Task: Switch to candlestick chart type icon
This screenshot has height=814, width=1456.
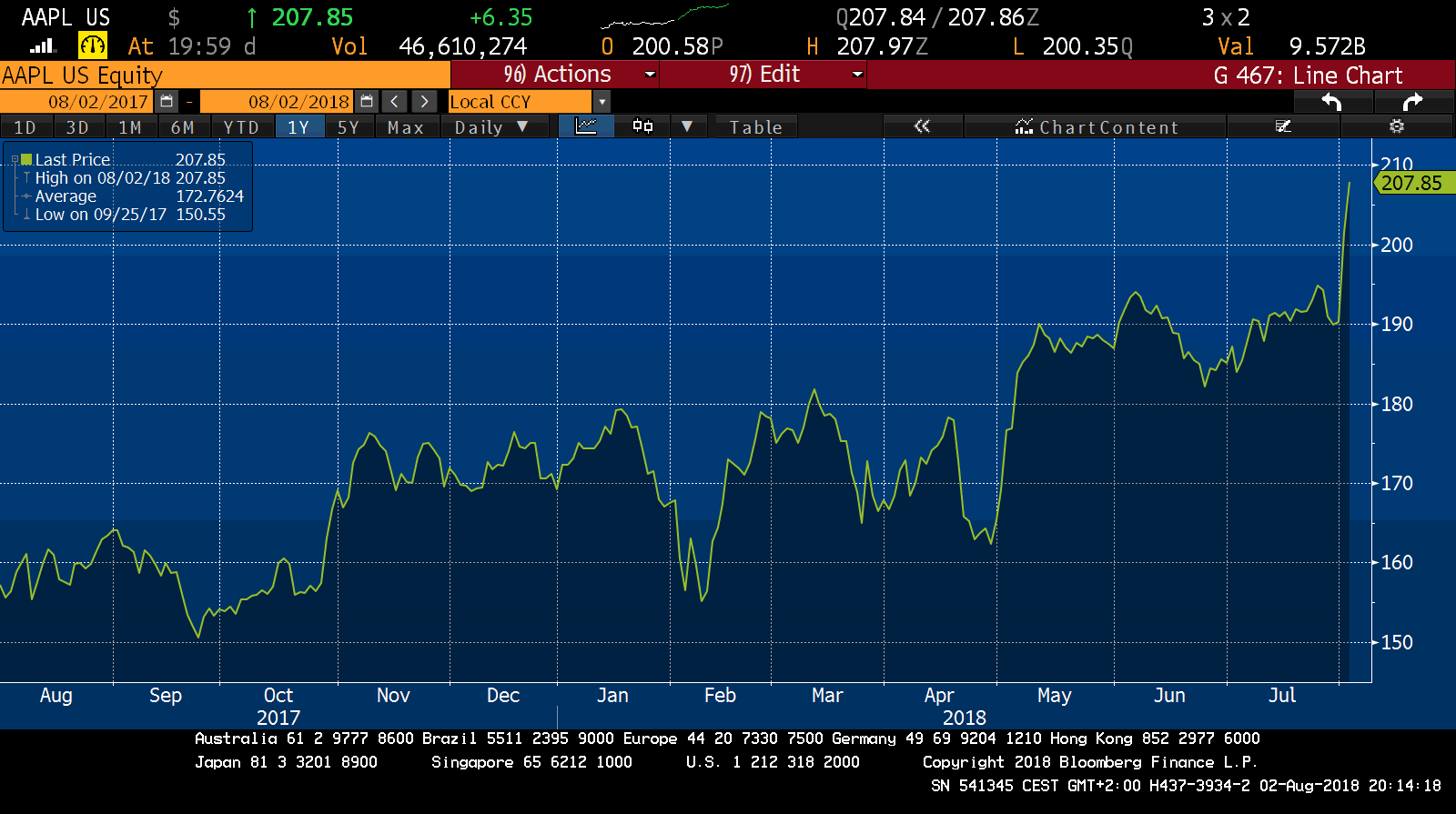Action: pos(642,126)
